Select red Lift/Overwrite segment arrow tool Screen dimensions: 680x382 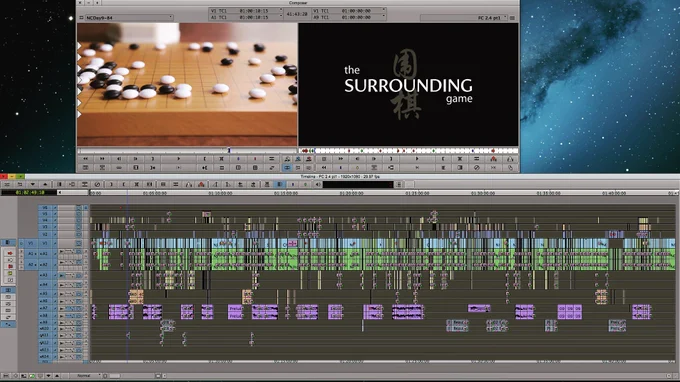tap(10, 253)
